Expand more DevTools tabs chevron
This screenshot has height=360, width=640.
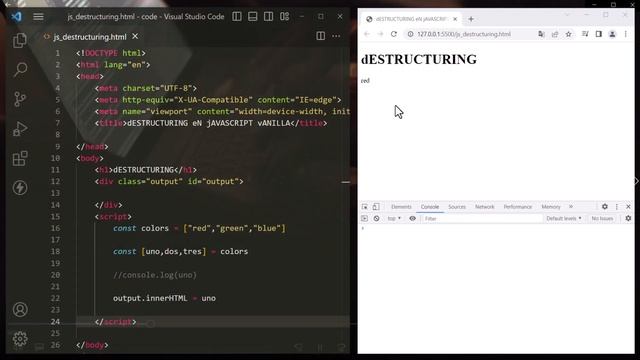coord(571,207)
